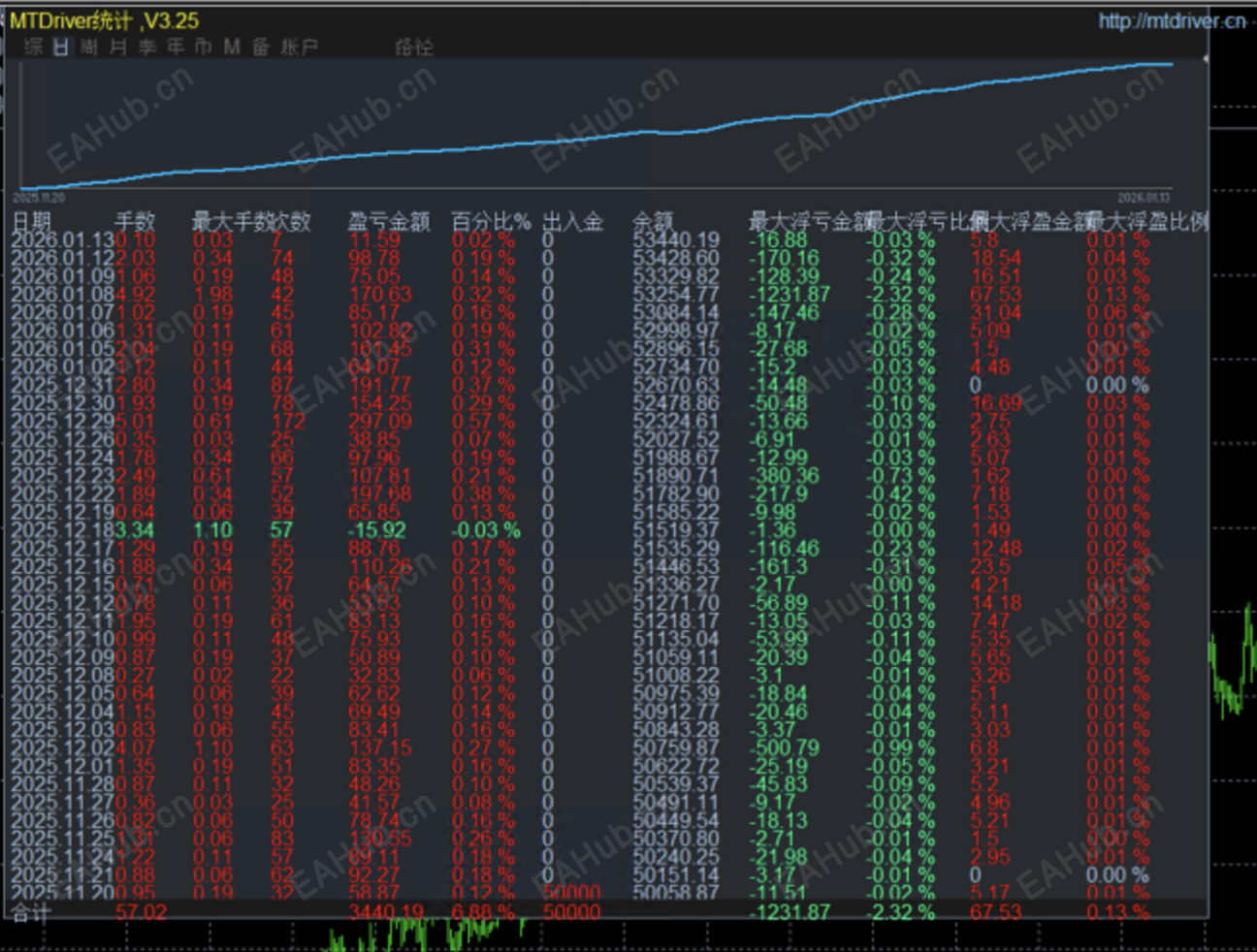Click the floating loss -500.79
1257x952 pixels.
[784, 747]
